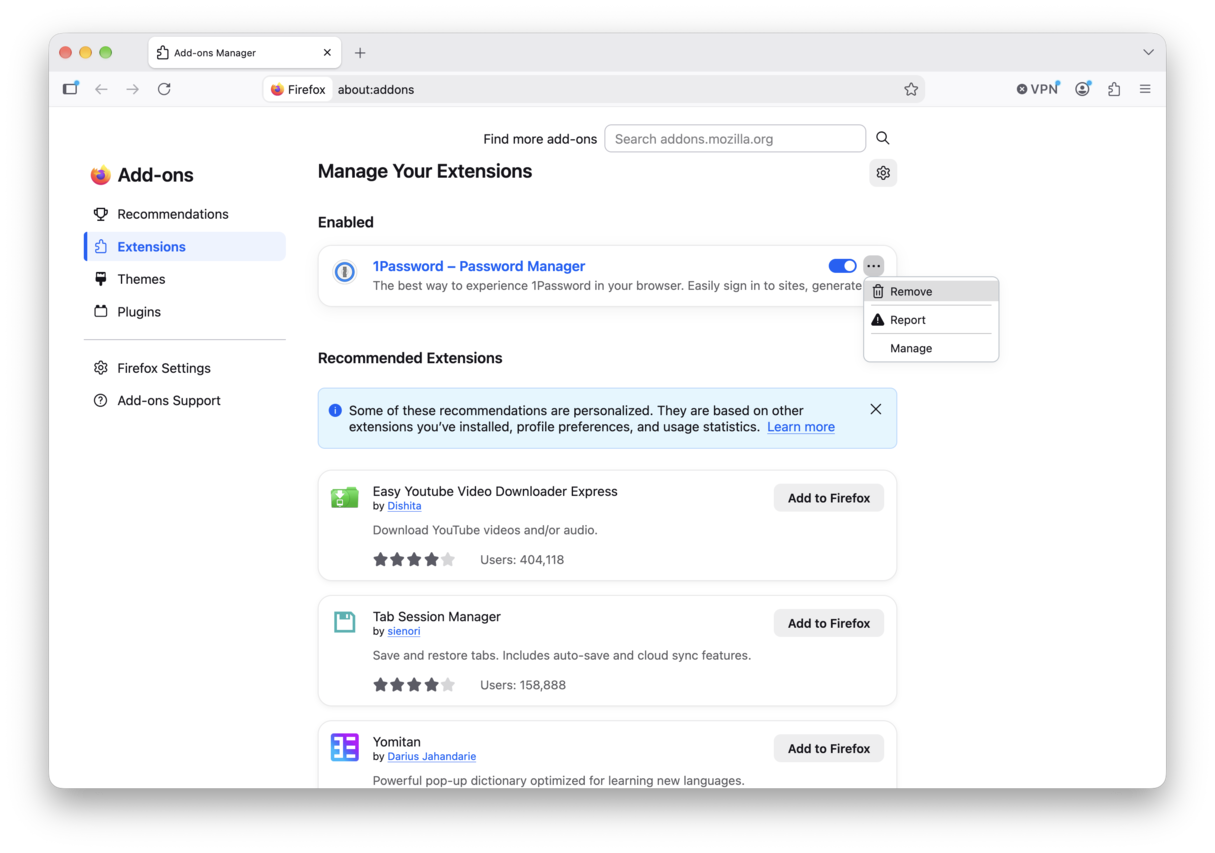This screenshot has width=1215, height=853.
Task: Add Easy Youtube Video Downloader to Firefox
Action: tap(829, 498)
